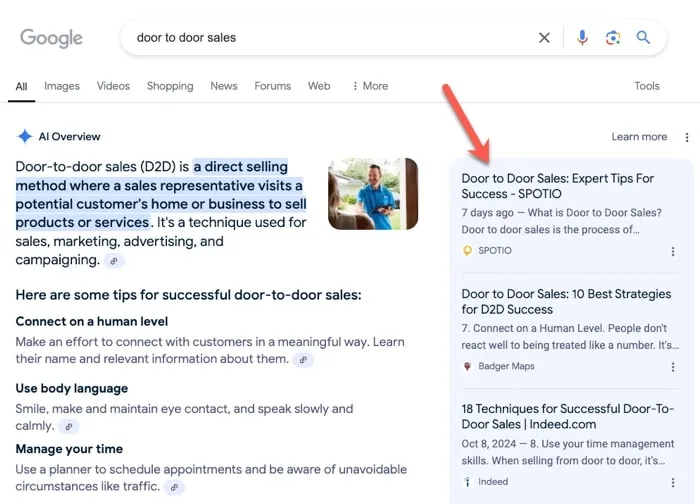Switch to the Videos tab
The image size is (700, 504).
[113, 86]
